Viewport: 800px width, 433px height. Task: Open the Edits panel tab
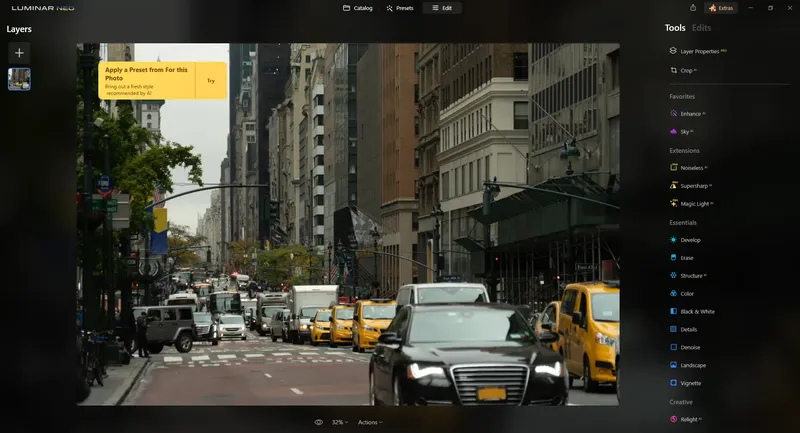[x=701, y=28]
